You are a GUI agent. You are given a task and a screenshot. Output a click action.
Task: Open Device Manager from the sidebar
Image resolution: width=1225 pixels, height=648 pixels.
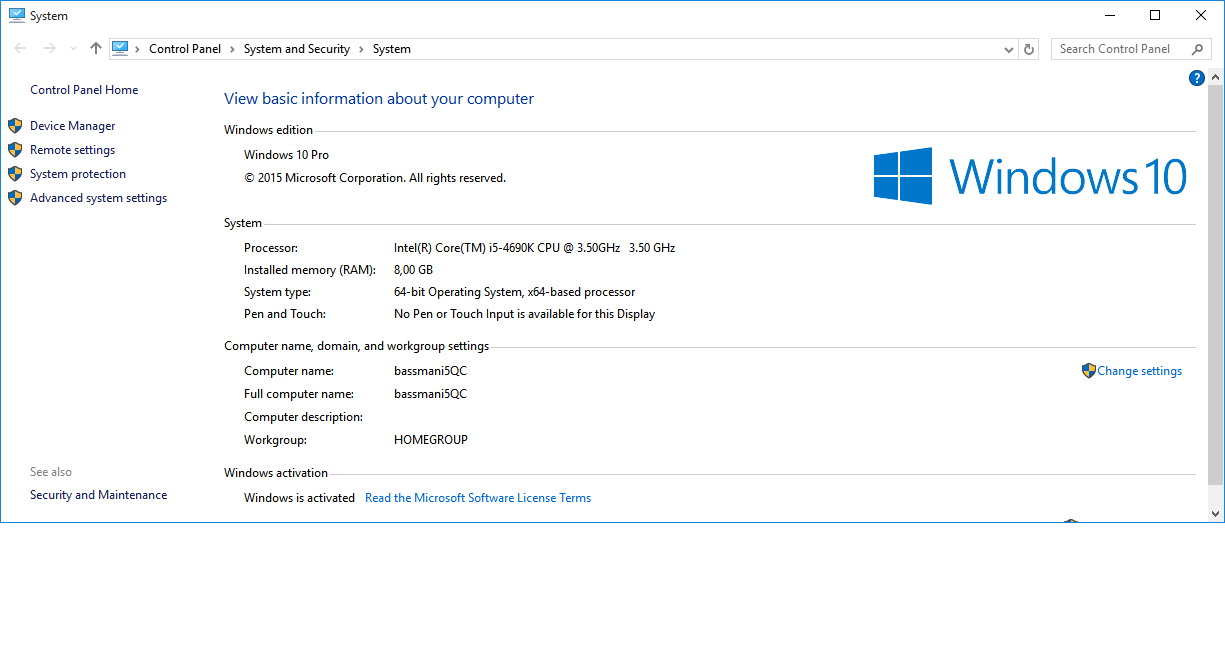pos(72,126)
